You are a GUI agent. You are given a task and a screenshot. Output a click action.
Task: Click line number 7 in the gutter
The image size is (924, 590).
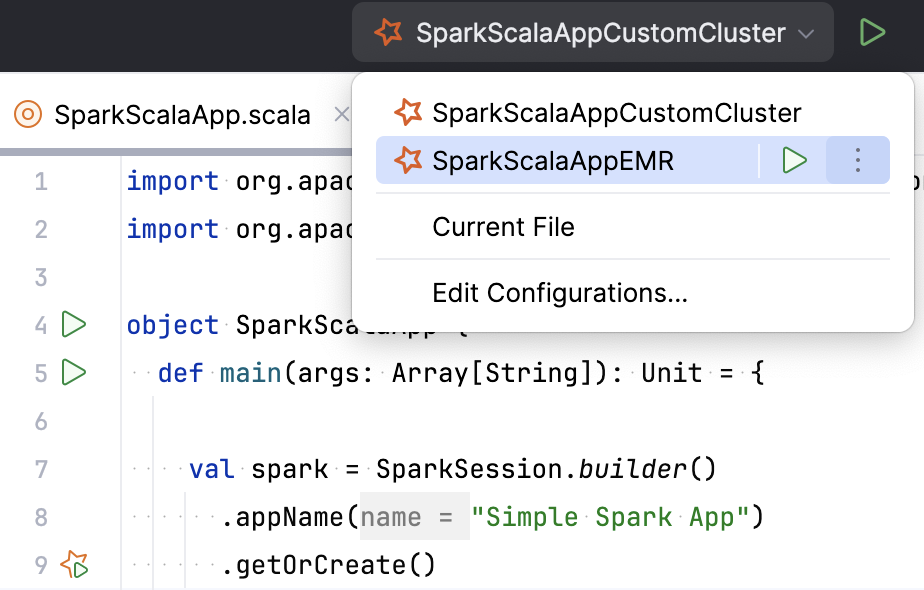(x=41, y=468)
